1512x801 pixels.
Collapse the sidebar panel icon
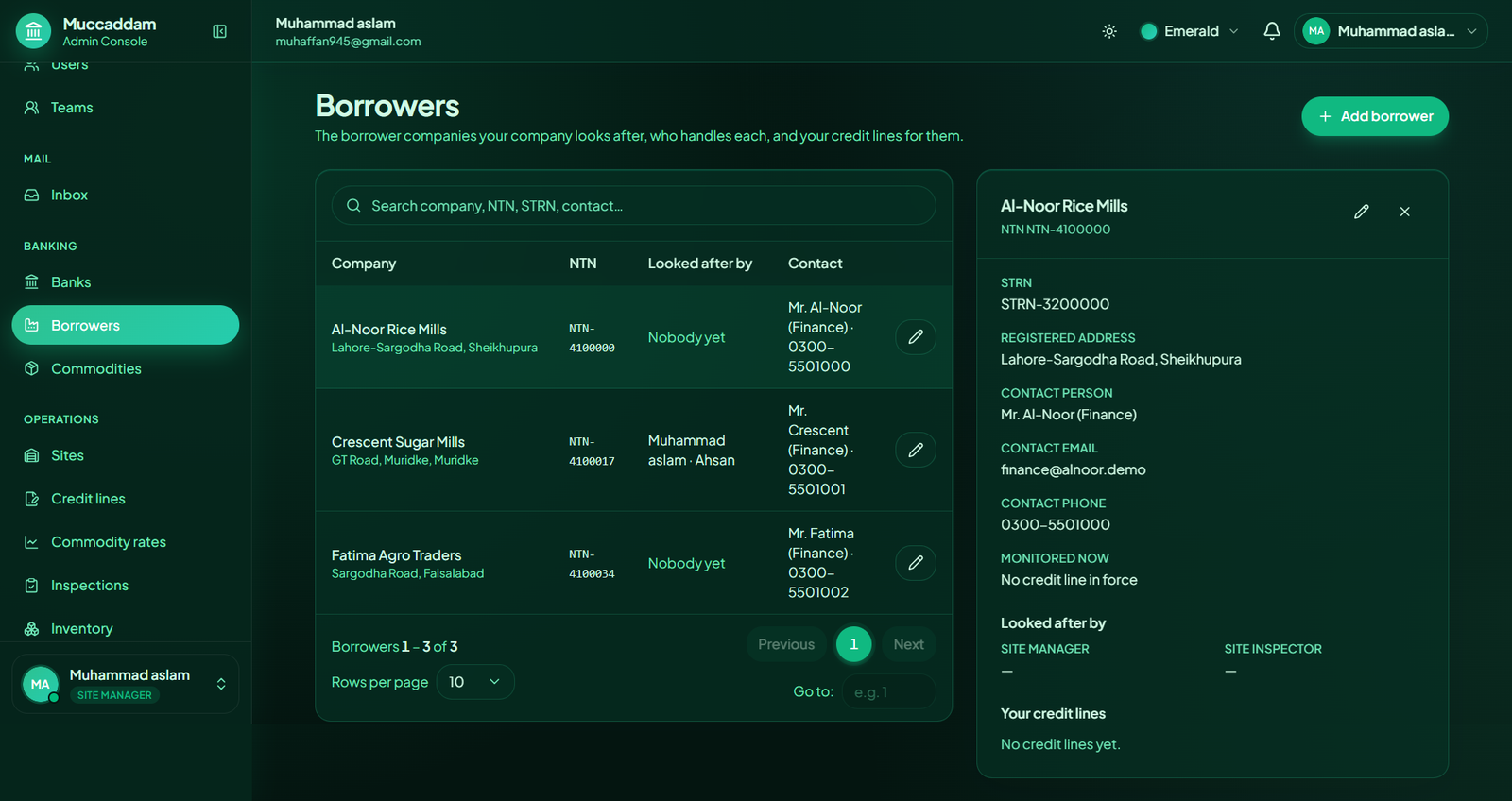coord(220,31)
